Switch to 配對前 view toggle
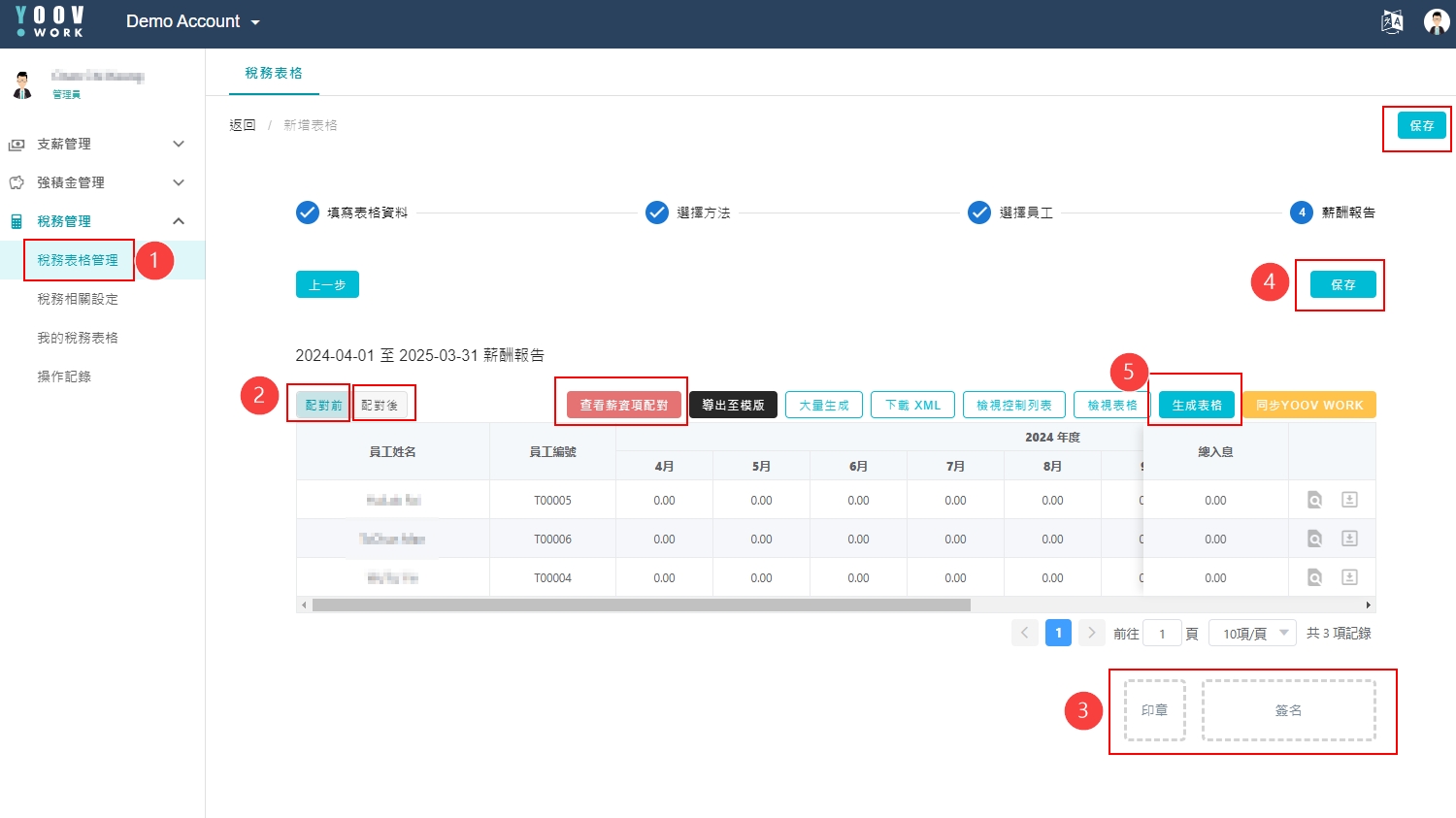 [323, 405]
